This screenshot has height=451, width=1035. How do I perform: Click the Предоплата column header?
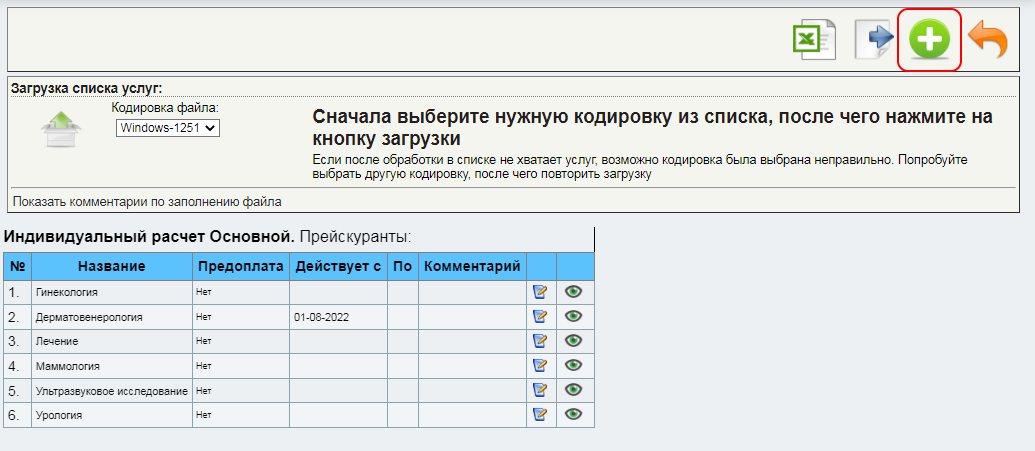point(240,266)
